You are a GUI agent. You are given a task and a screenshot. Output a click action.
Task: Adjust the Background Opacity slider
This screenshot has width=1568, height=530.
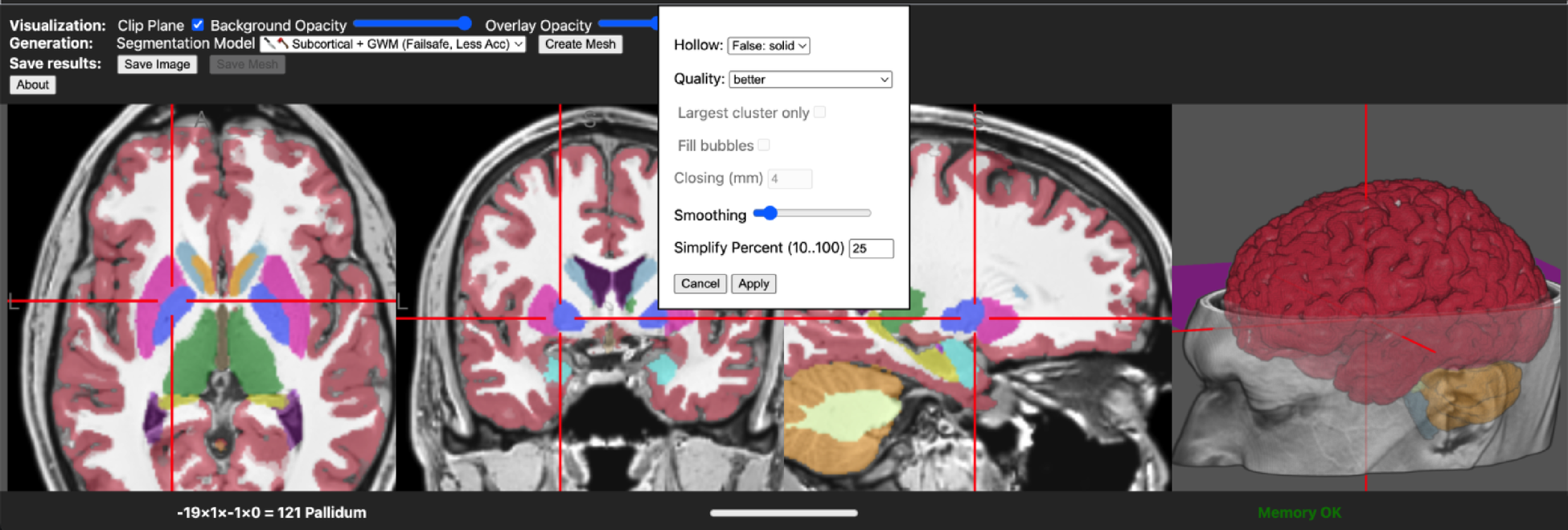[412, 24]
